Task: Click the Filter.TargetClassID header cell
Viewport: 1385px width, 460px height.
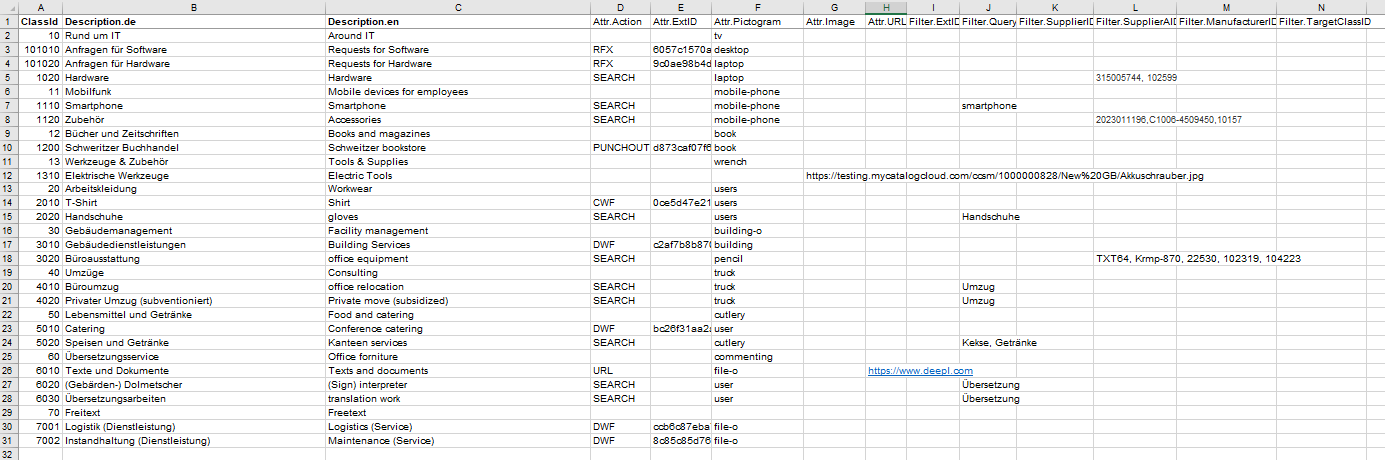Action: [x=1320, y=21]
